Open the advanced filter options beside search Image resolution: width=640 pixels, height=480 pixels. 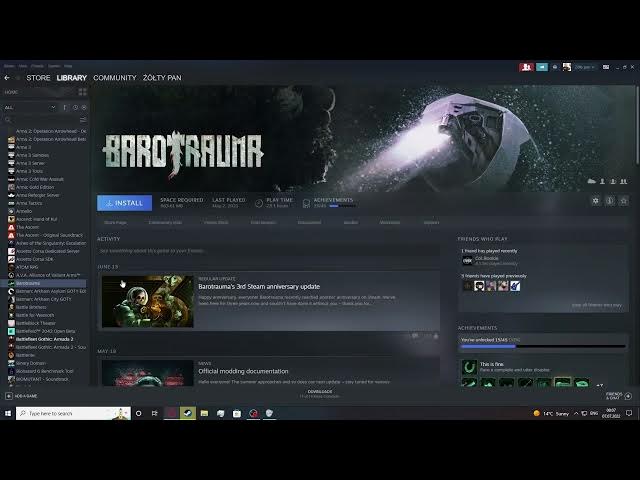[83, 120]
